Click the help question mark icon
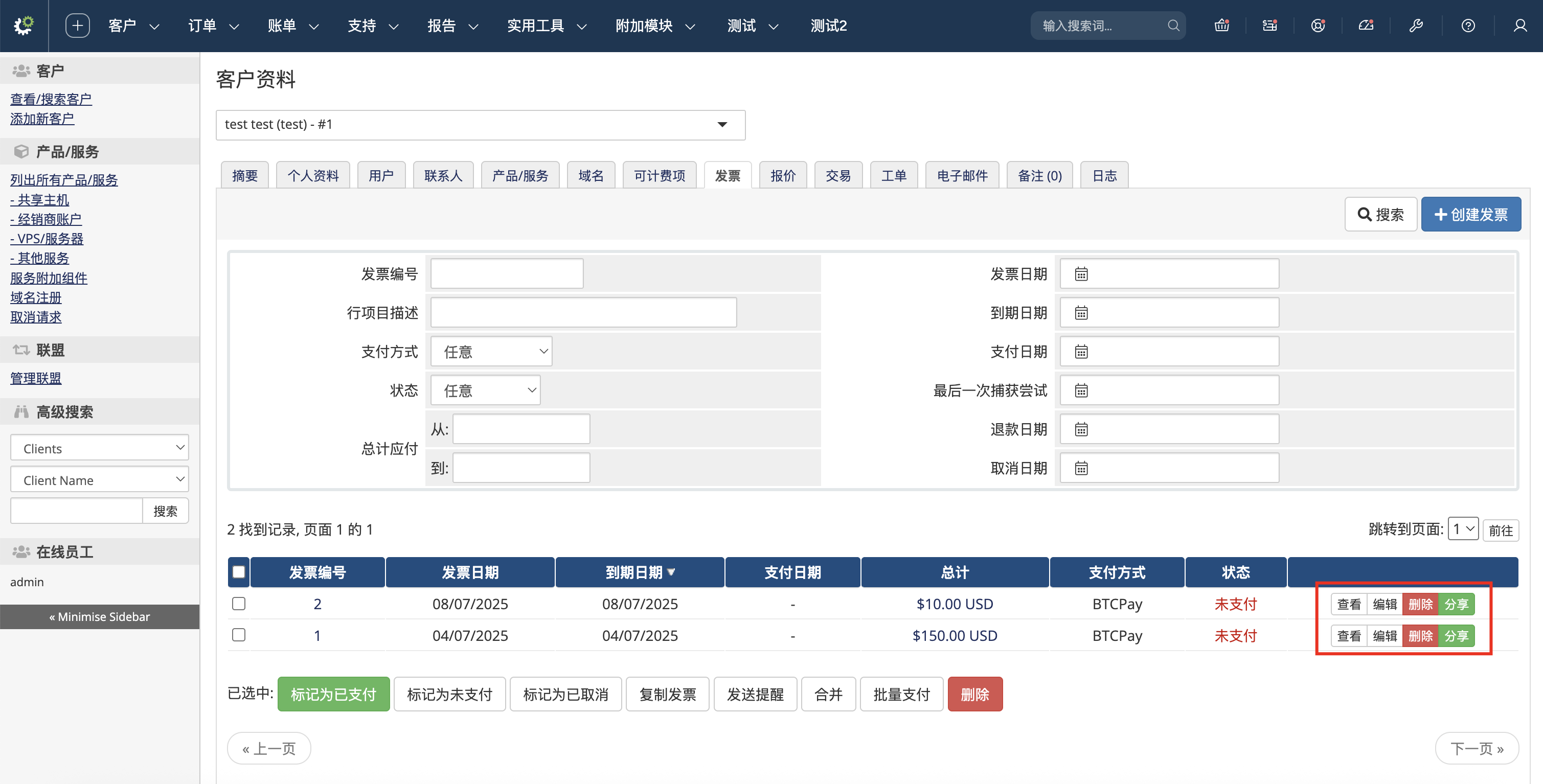Image resolution: width=1543 pixels, height=784 pixels. pyautogui.click(x=1467, y=26)
